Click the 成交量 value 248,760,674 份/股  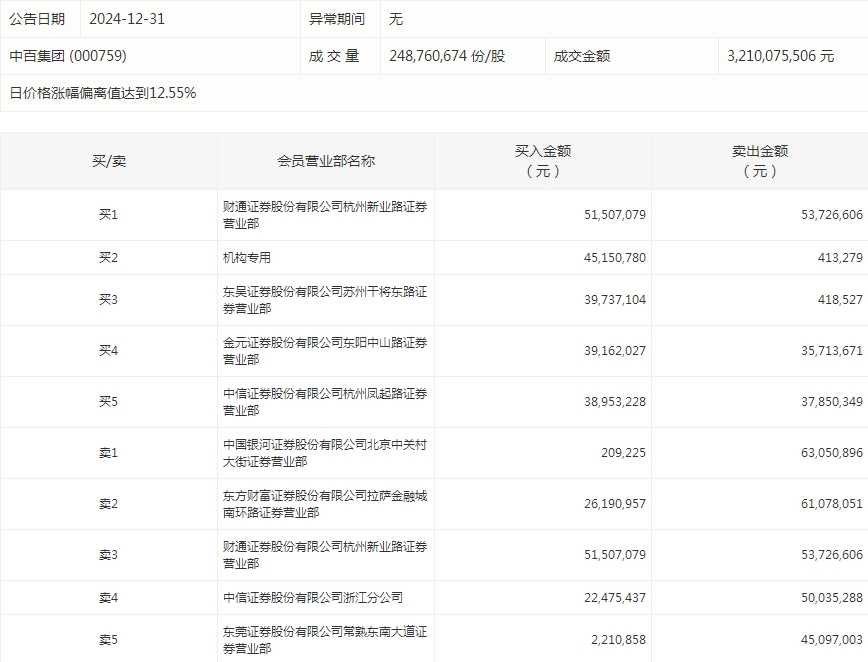tap(447, 56)
